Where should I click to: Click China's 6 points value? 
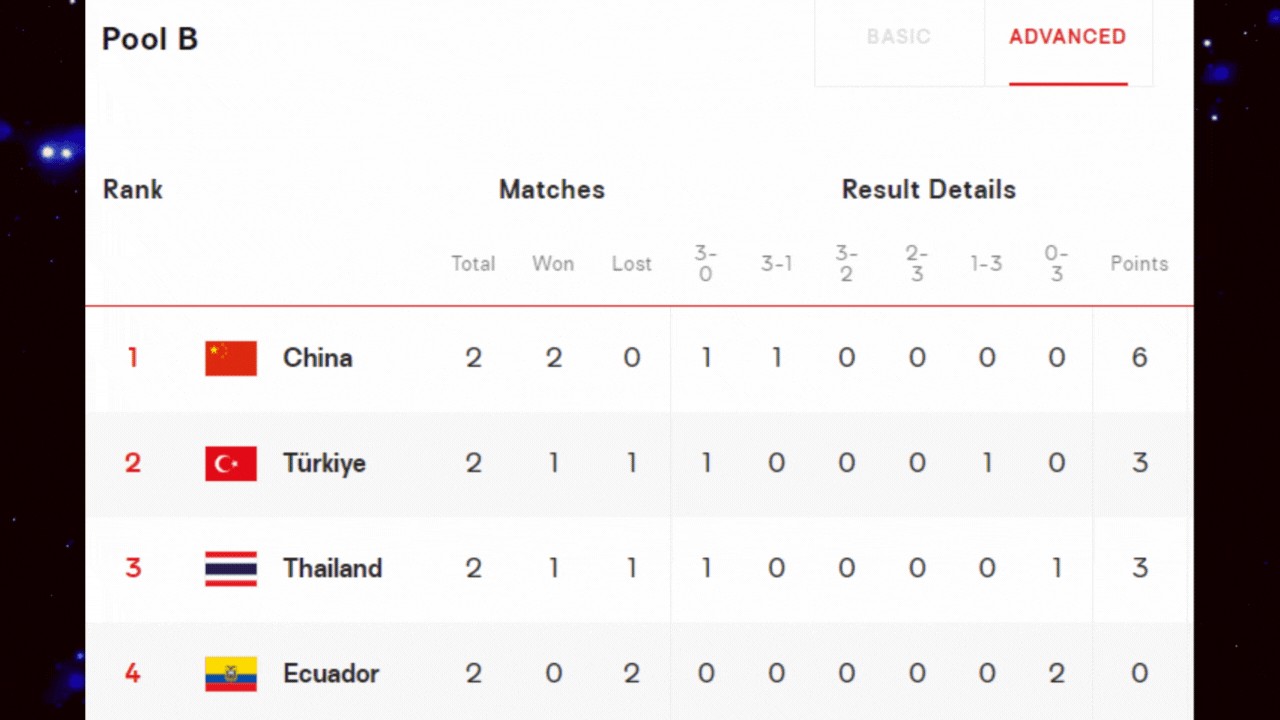(x=1139, y=358)
